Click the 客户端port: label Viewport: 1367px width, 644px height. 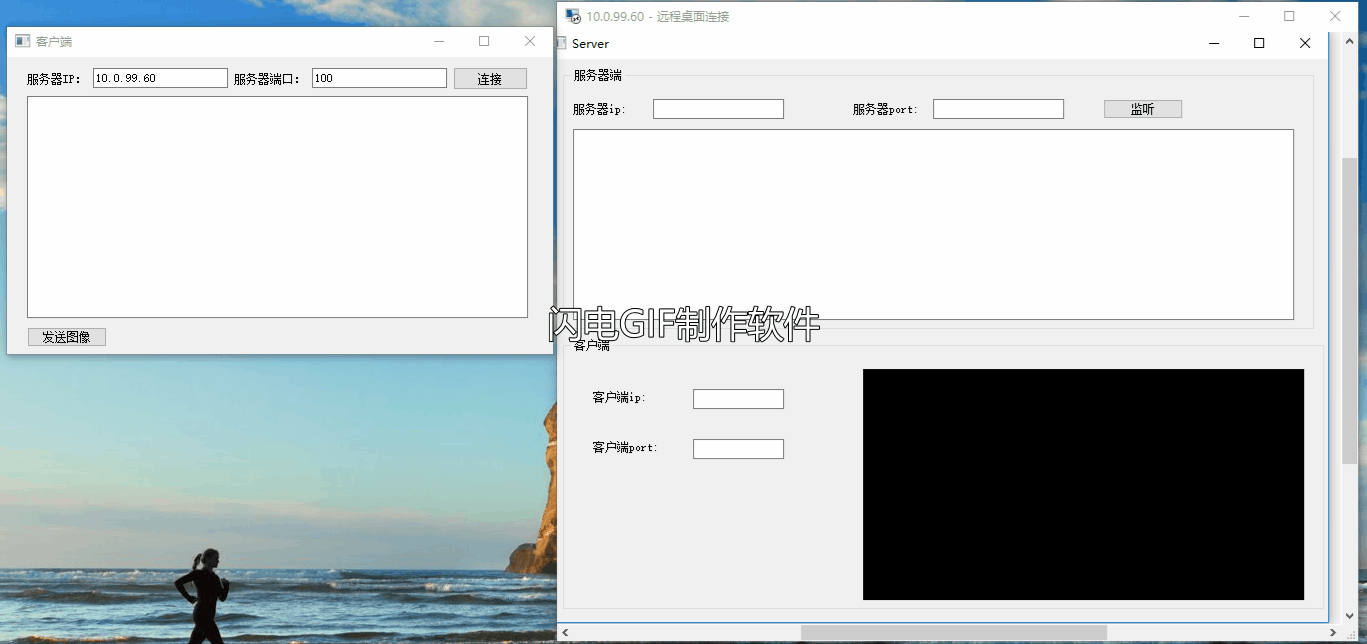click(x=625, y=448)
